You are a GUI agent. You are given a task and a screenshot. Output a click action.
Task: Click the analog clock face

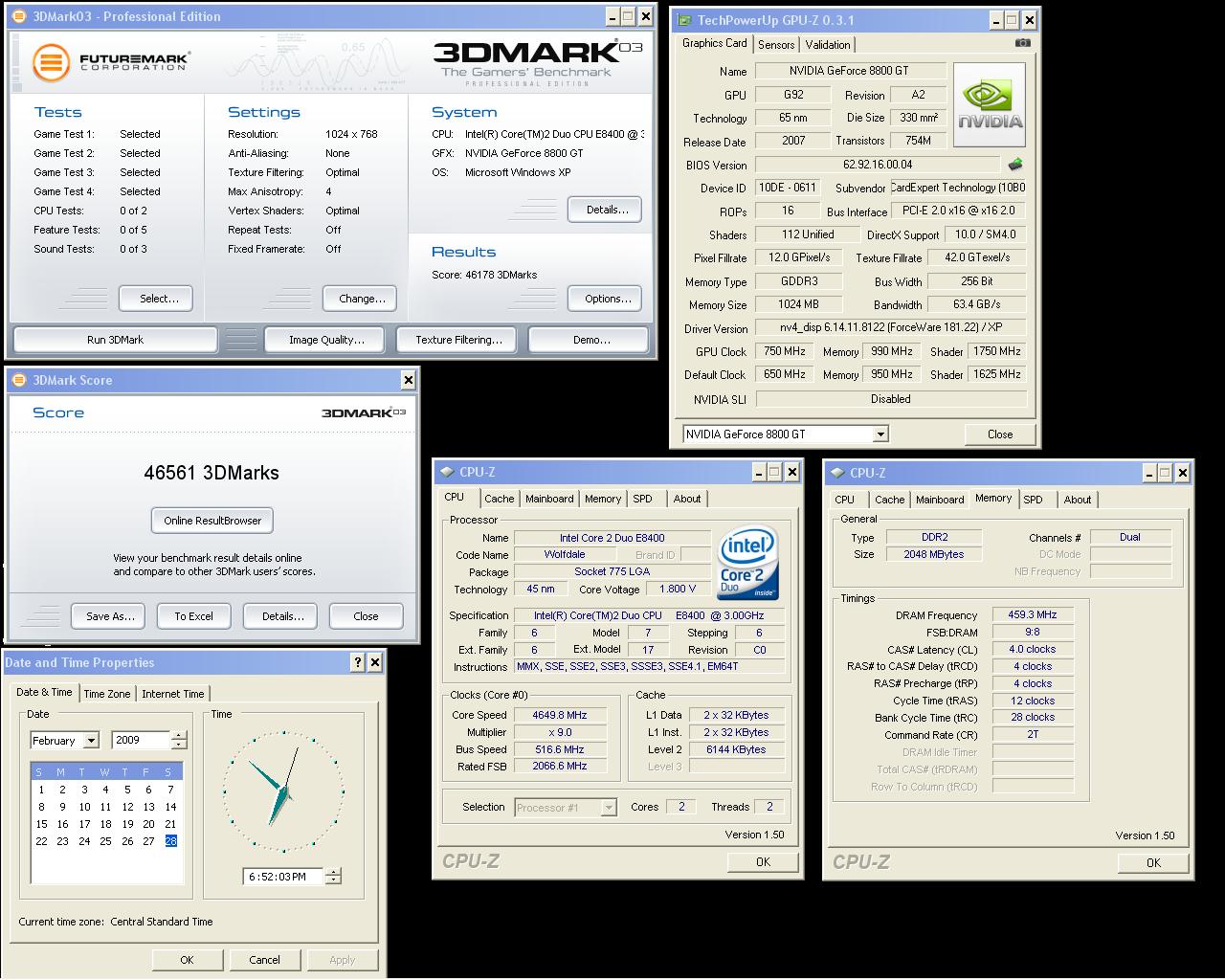[x=282, y=791]
